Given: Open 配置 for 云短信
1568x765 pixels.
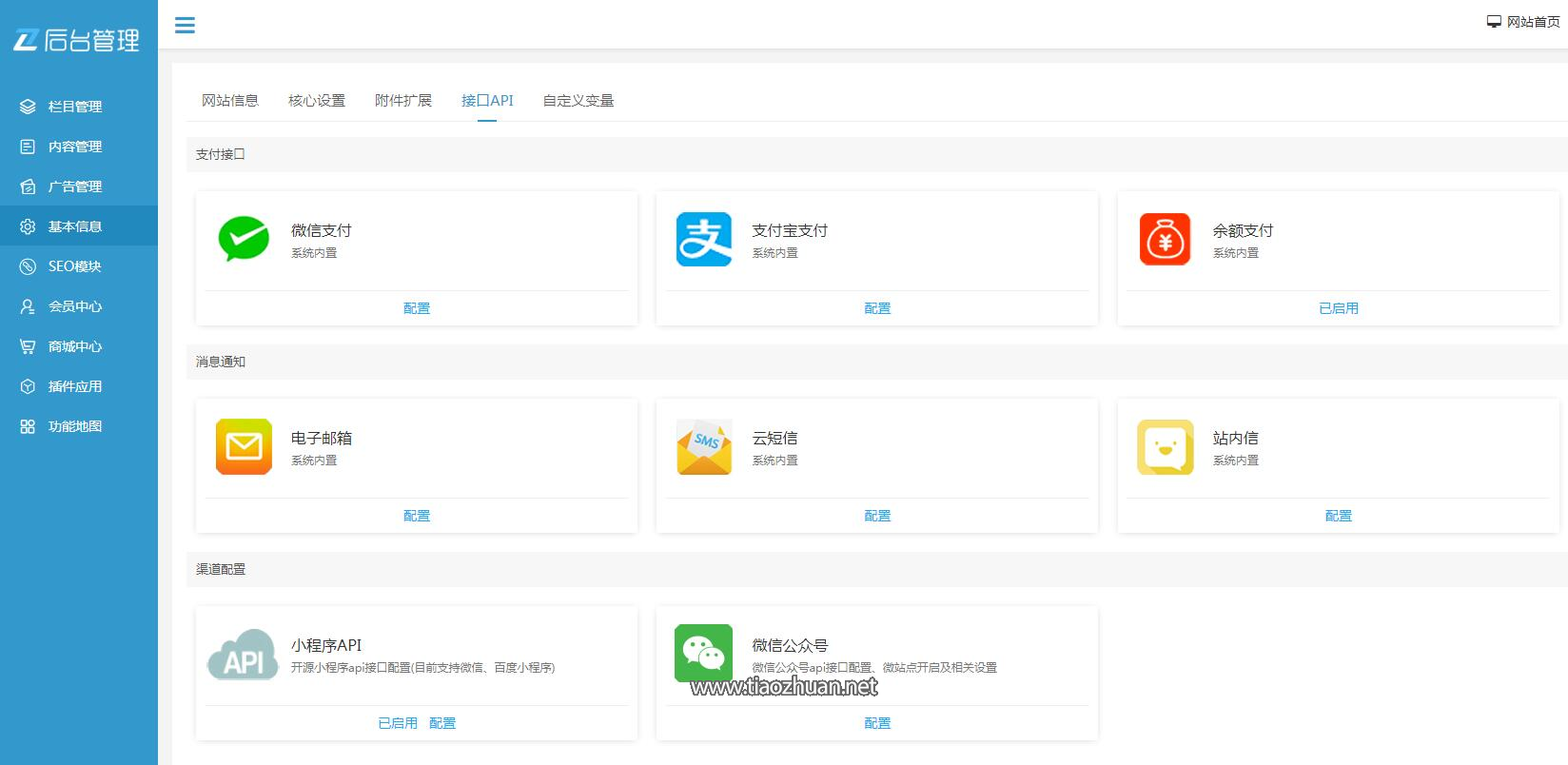Looking at the screenshot, I should pyautogui.click(x=877, y=516).
